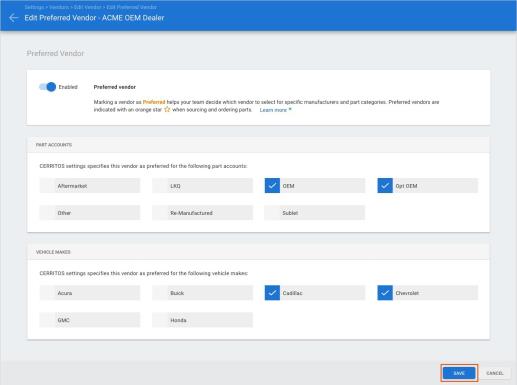Click the orange word Preferred in the description
This screenshot has height=385, width=517.
pos(154,102)
